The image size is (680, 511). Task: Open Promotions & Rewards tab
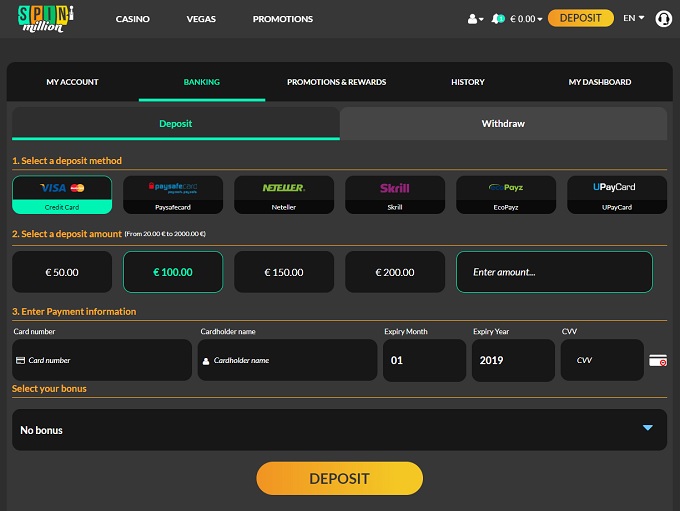(336, 82)
